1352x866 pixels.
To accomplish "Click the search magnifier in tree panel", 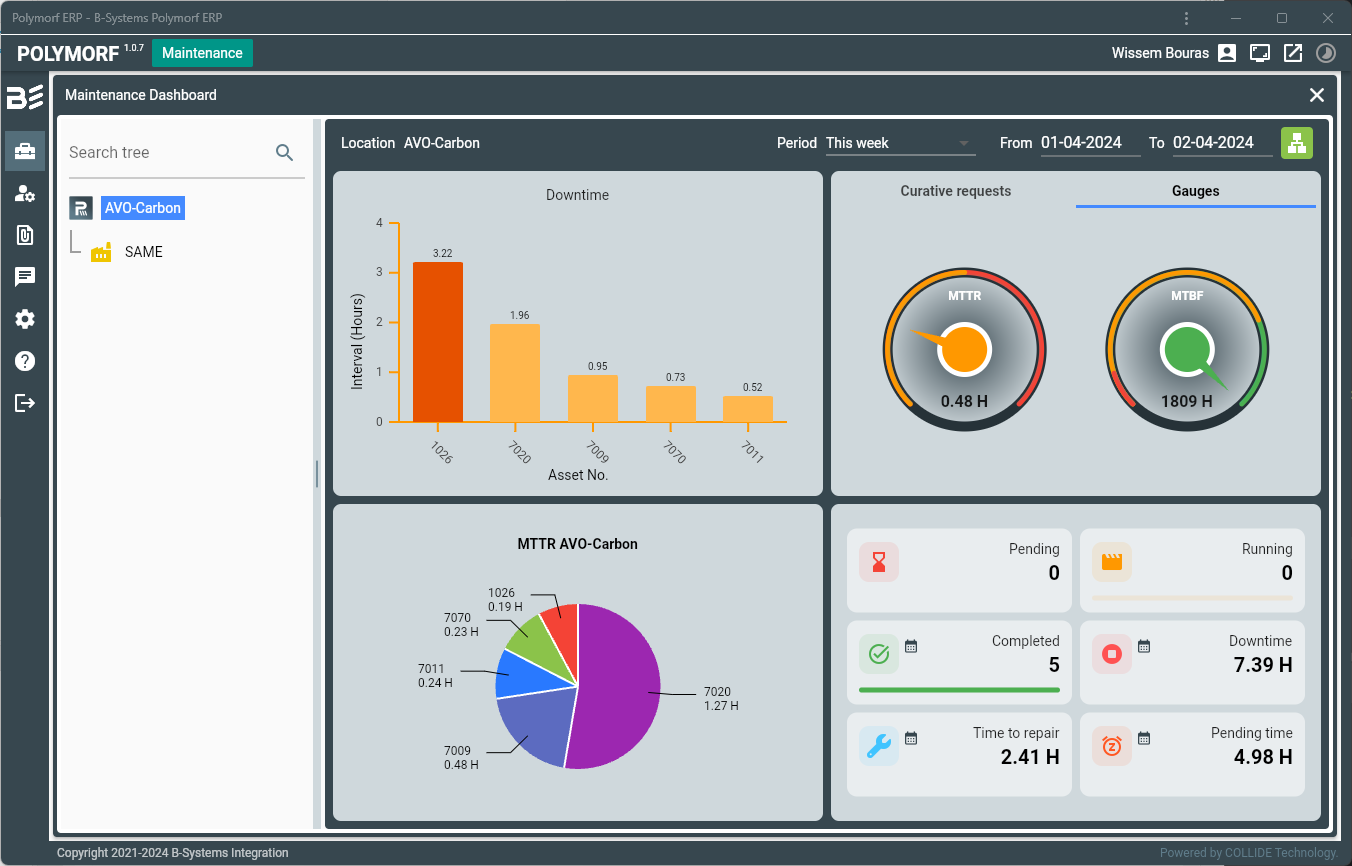I will [285, 152].
